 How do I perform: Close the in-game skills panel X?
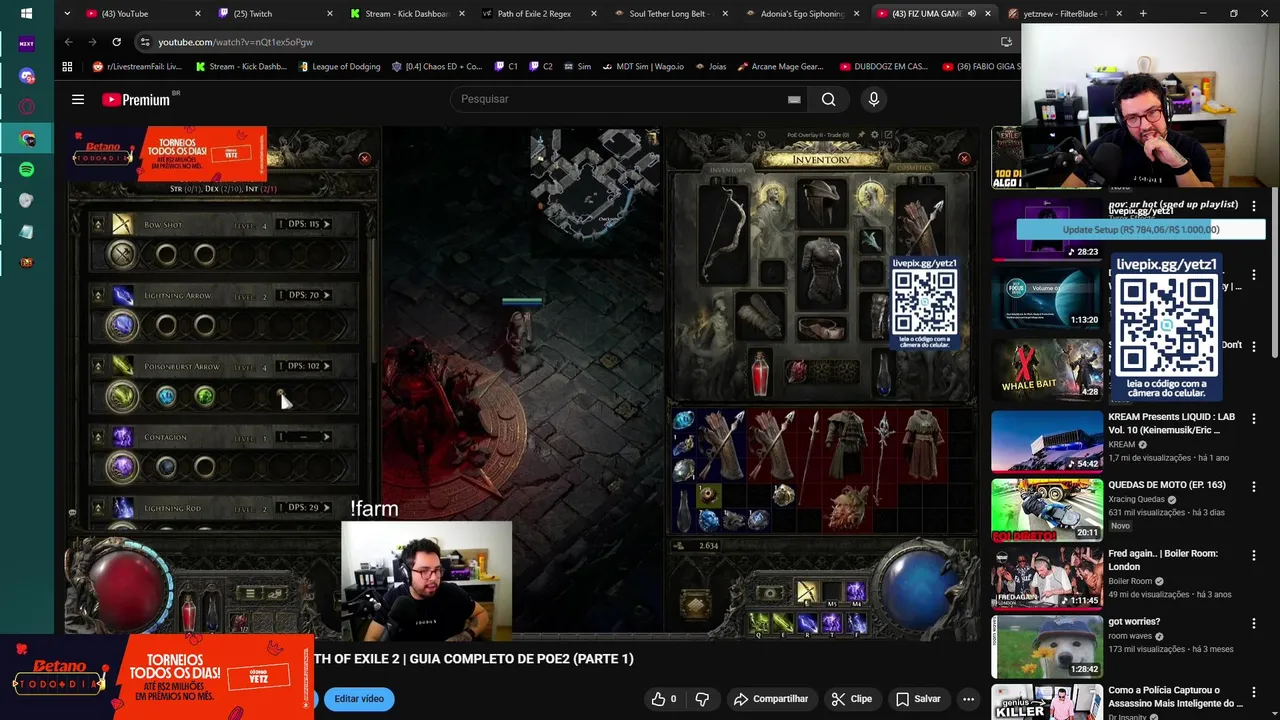[364, 158]
